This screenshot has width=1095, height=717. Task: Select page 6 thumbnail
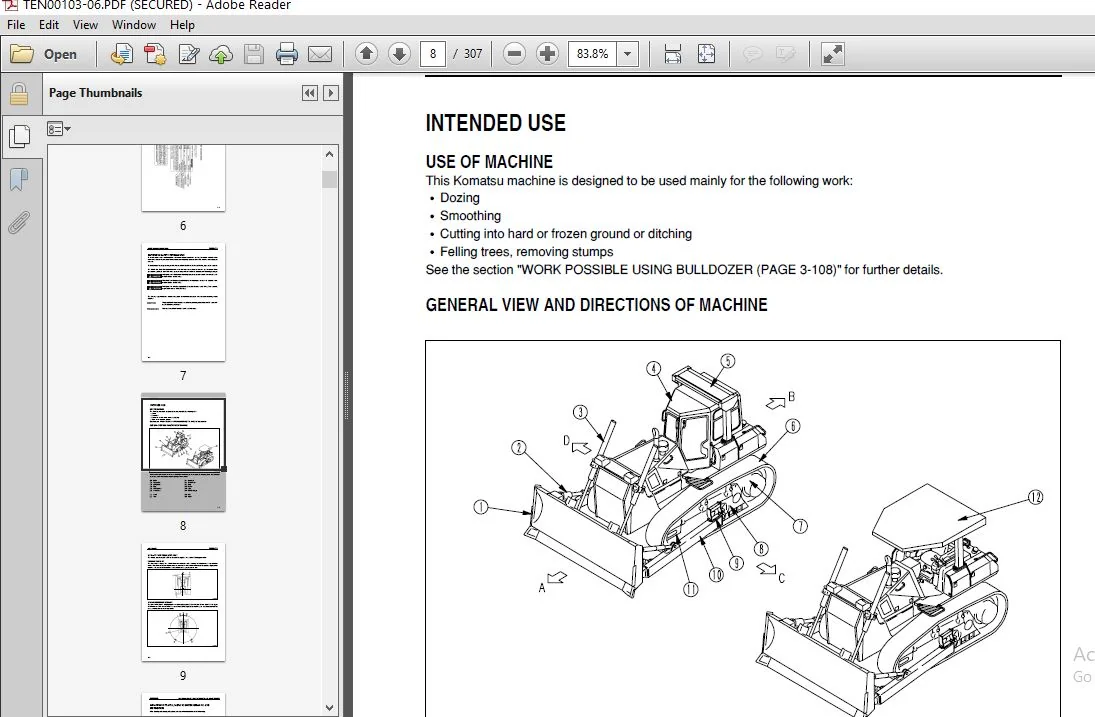[x=183, y=178]
